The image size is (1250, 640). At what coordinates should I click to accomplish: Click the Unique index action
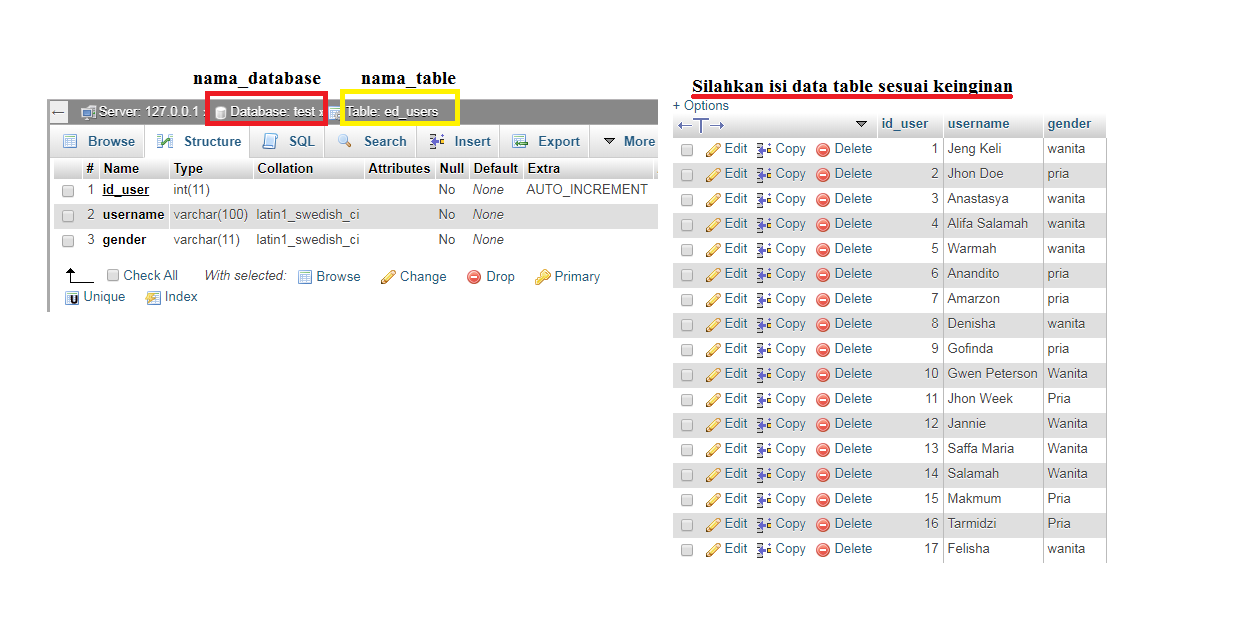tap(96, 297)
